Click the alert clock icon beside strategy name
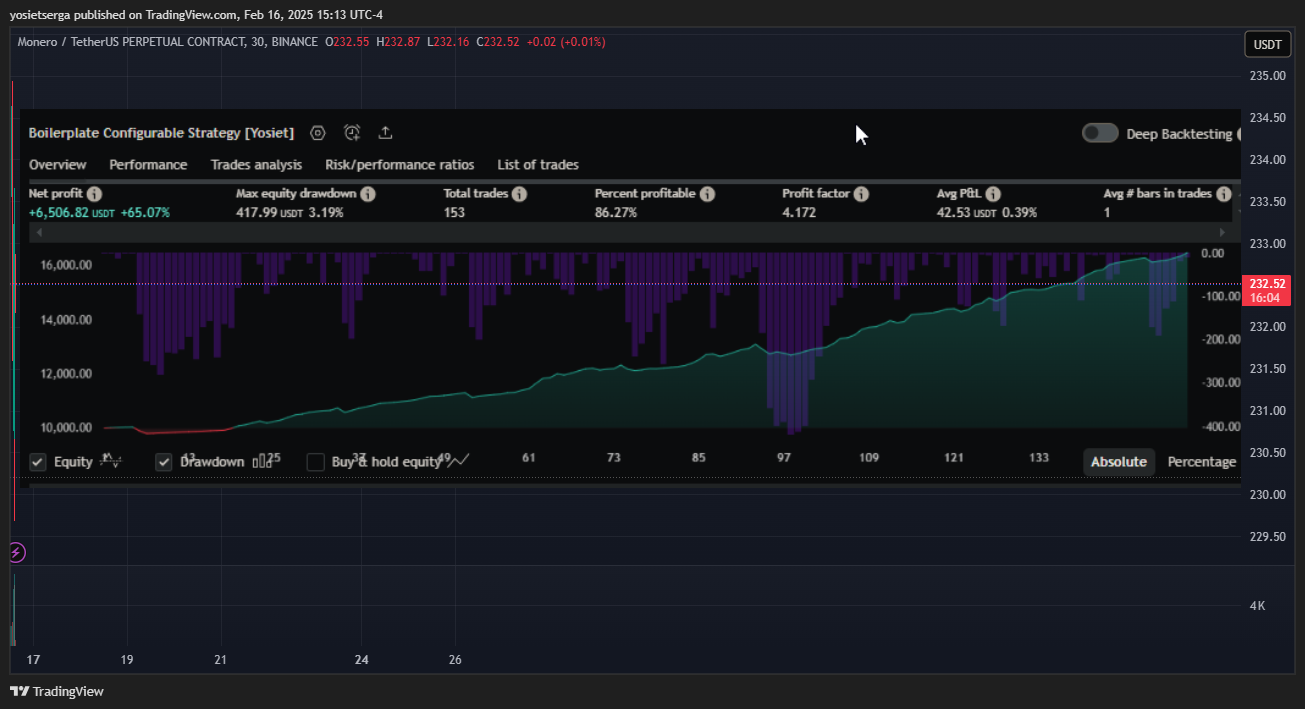1305x709 pixels. (x=352, y=133)
